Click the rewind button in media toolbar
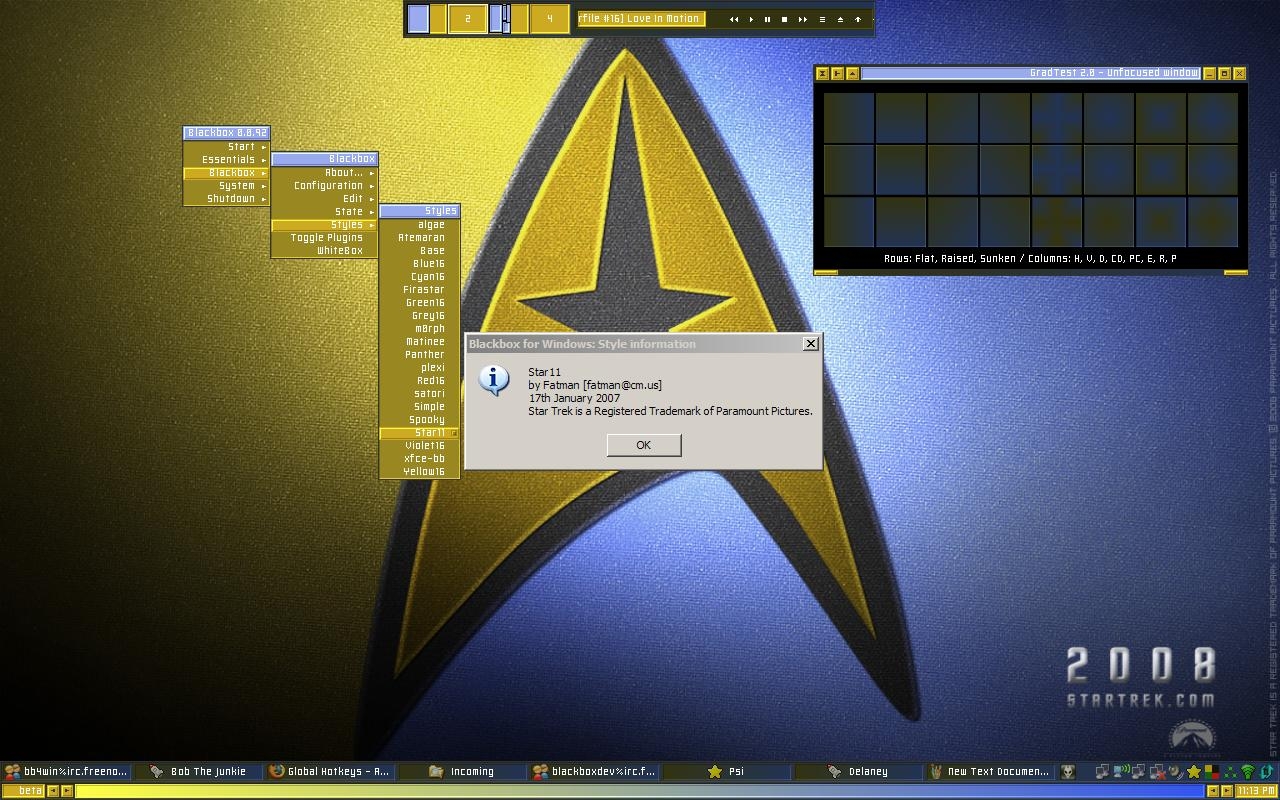Screen dimensions: 1280x800 point(734,19)
